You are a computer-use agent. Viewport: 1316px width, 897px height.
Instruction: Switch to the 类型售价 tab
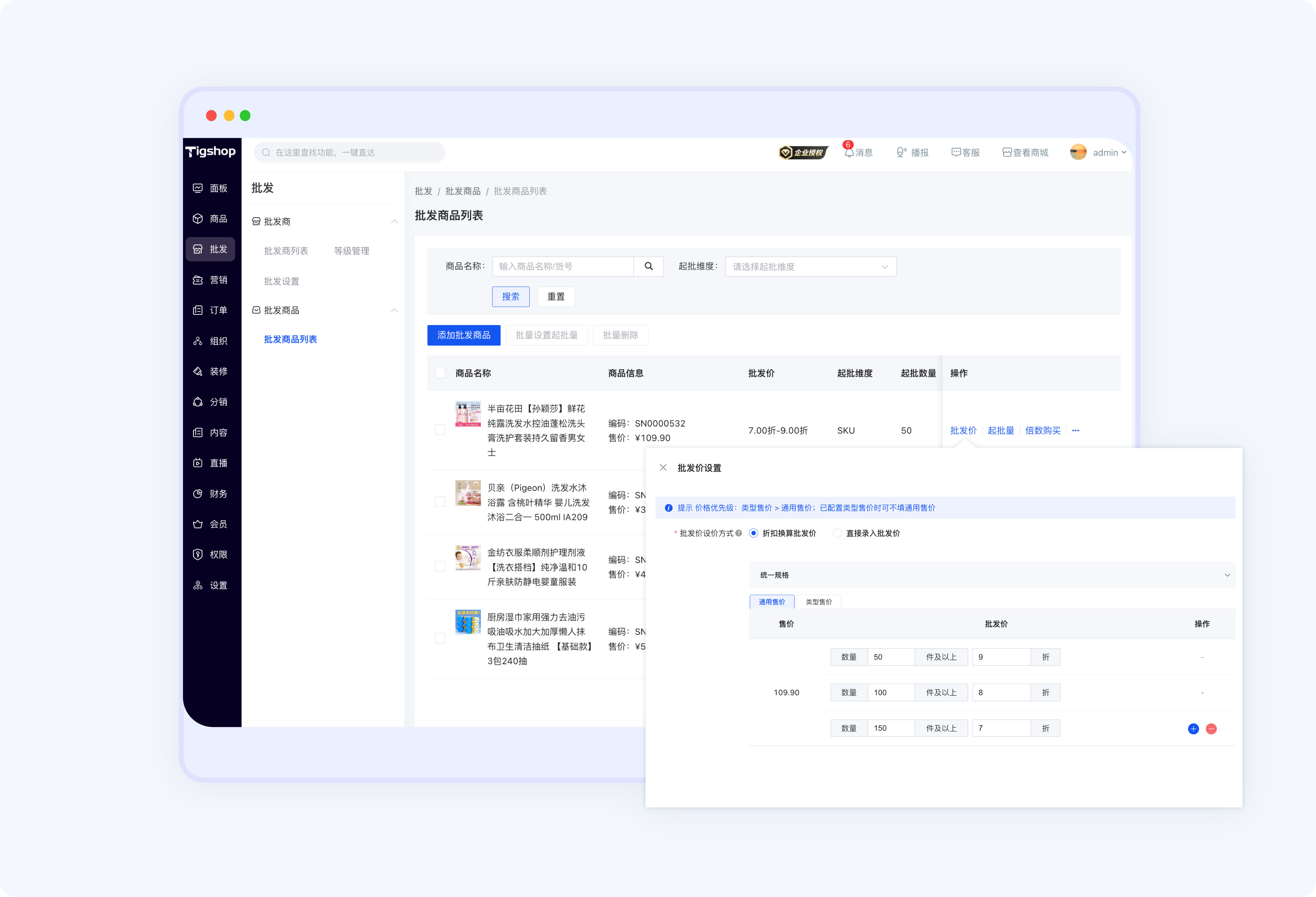819,602
